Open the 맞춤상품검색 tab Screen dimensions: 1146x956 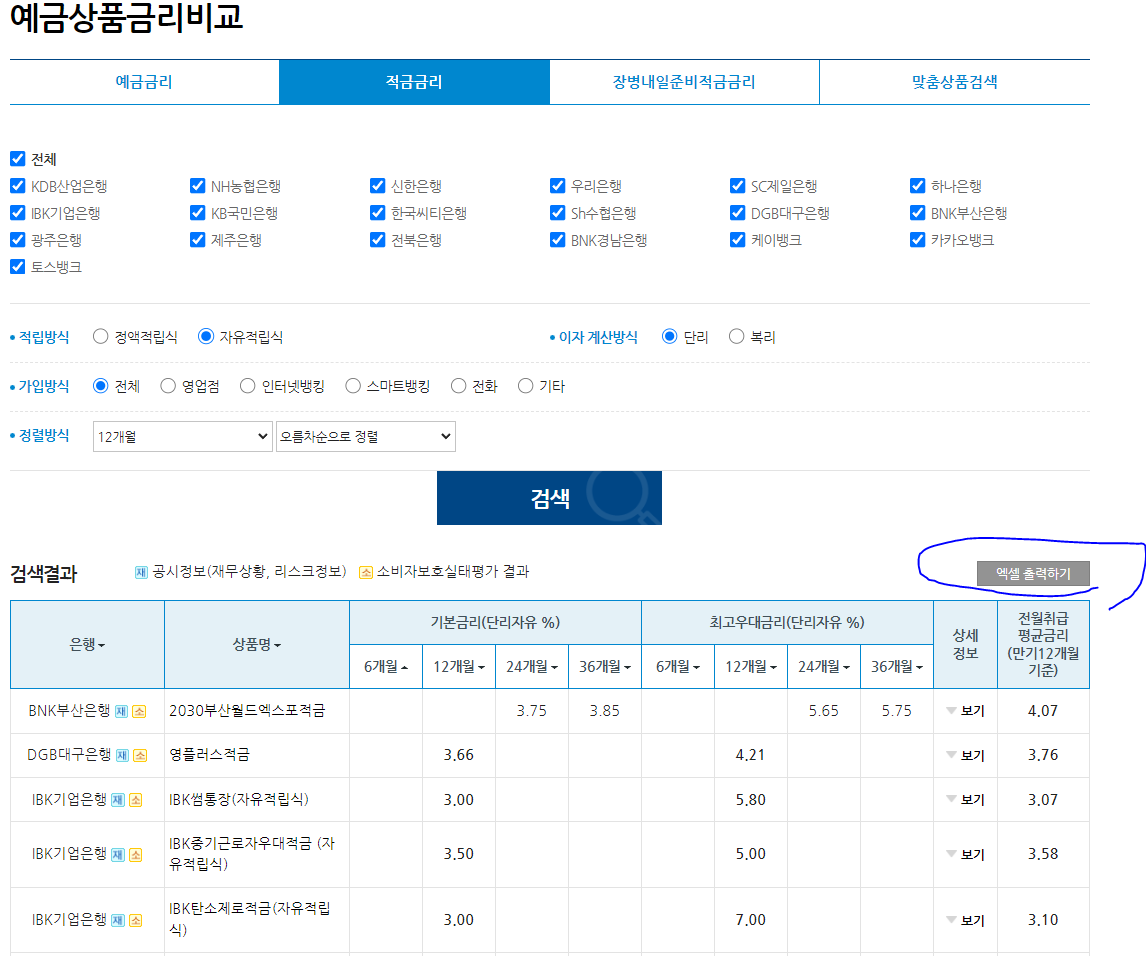click(x=955, y=82)
